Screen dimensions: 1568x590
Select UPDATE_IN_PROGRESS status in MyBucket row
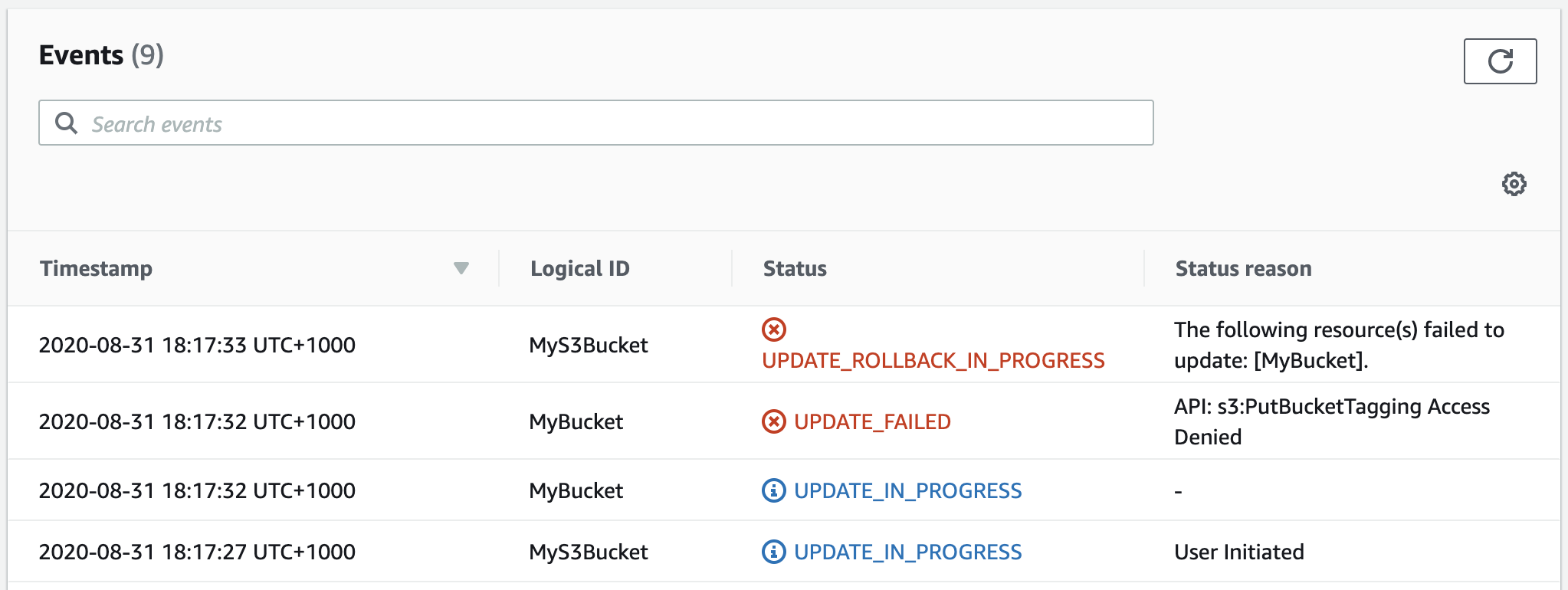pyautogui.click(x=908, y=491)
